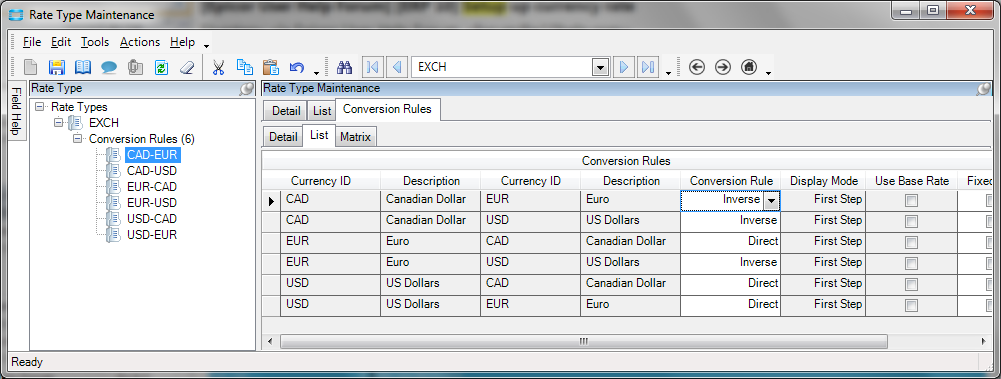This screenshot has height=379, width=1001.
Task: Click the open book toolbar icon
Action: (x=83, y=67)
